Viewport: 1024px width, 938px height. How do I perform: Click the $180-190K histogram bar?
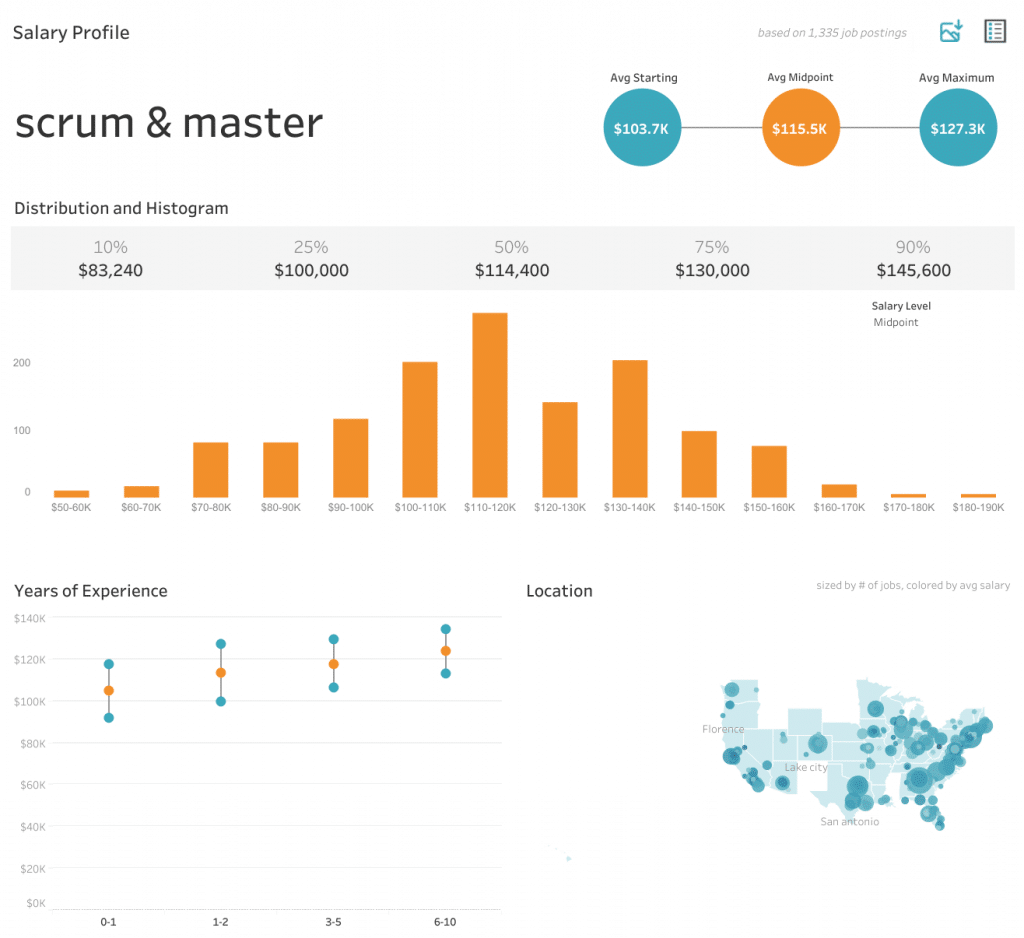tap(978, 496)
